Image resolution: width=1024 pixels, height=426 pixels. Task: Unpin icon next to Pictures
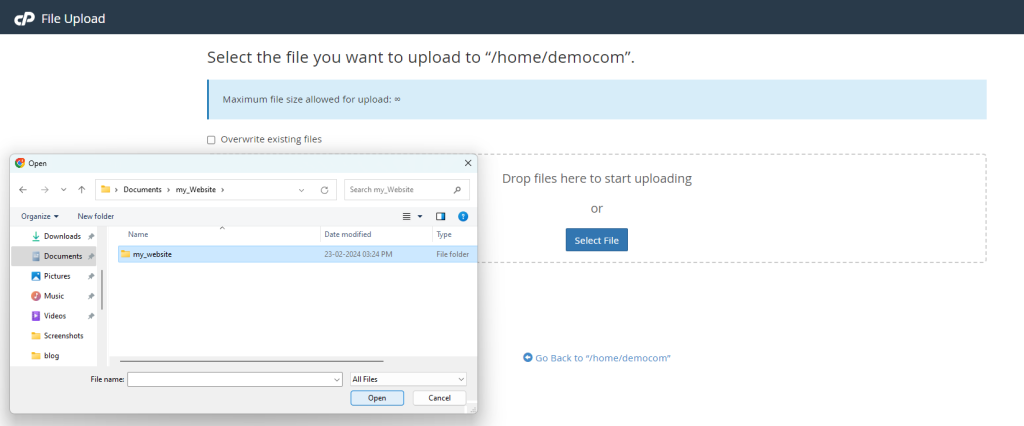pyautogui.click(x=91, y=276)
